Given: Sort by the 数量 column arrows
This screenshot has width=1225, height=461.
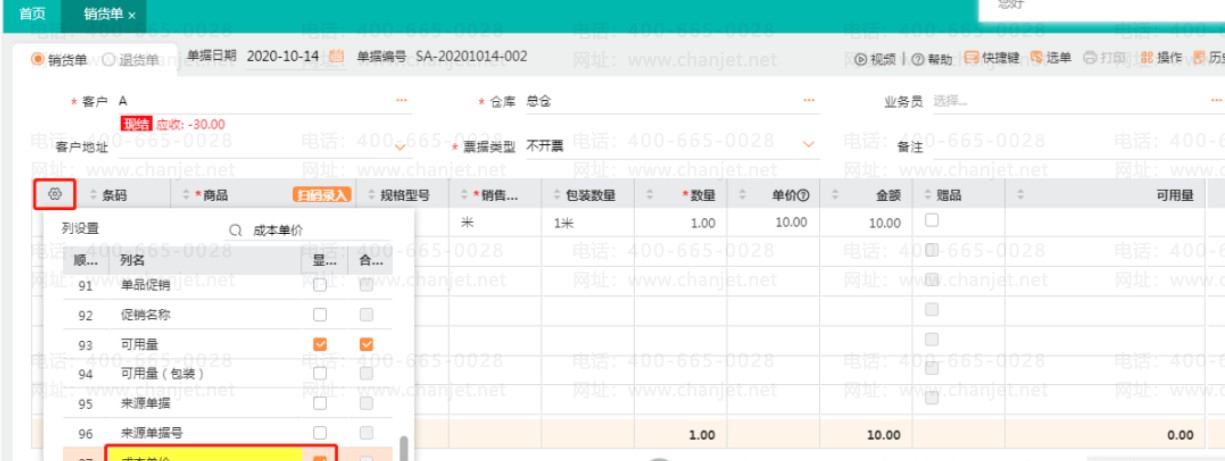Looking at the screenshot, I should (650, 196).
